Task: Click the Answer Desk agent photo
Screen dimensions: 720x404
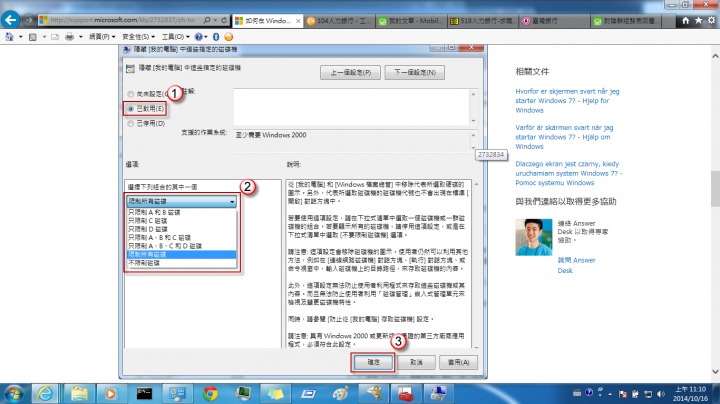Action: (534, 237)
